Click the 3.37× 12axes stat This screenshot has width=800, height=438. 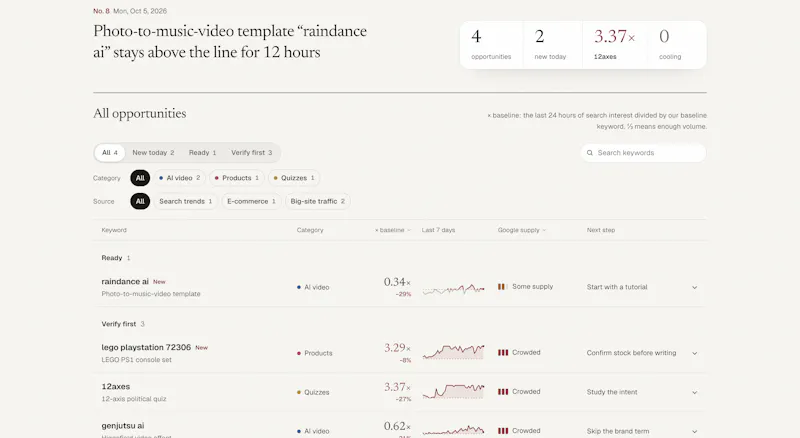click(x=614, y=44)
